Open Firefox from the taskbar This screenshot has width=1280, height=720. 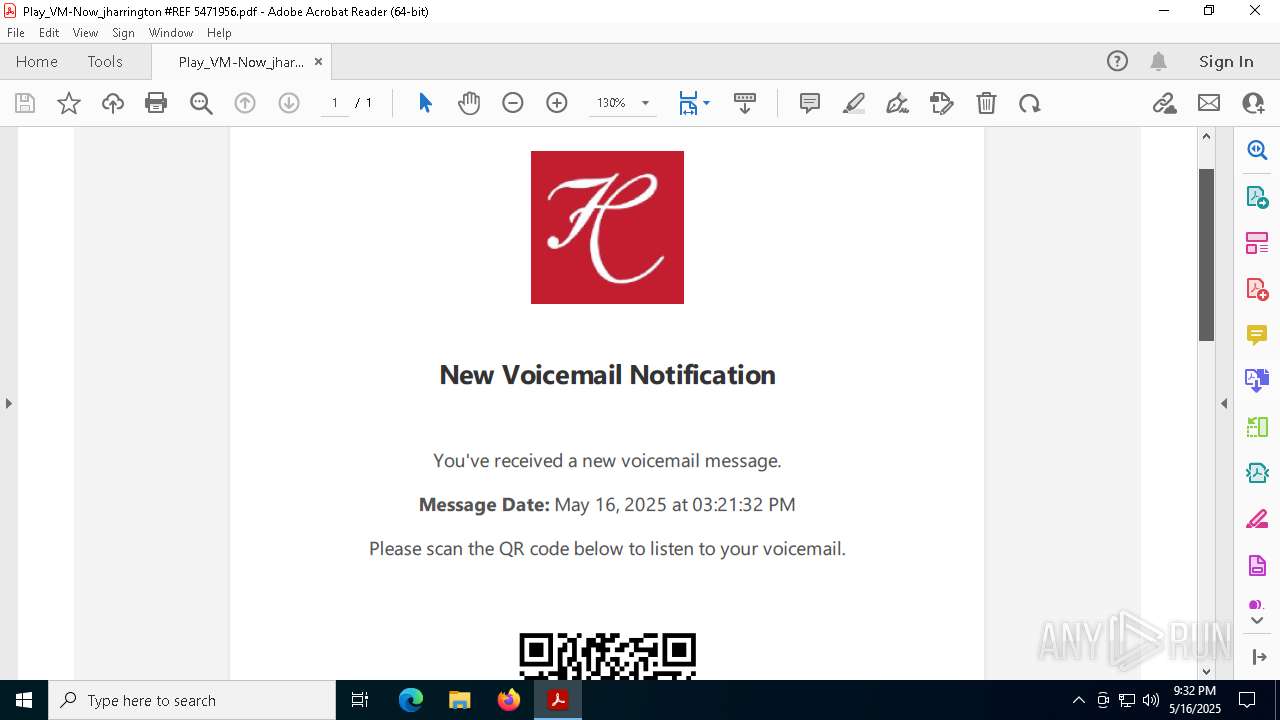click(x=509, y=700)
